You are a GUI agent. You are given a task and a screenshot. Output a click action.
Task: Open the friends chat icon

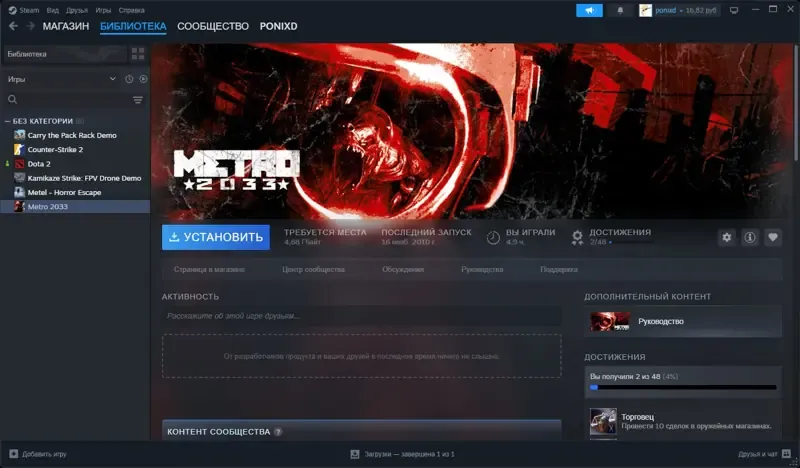click(786, 454)
